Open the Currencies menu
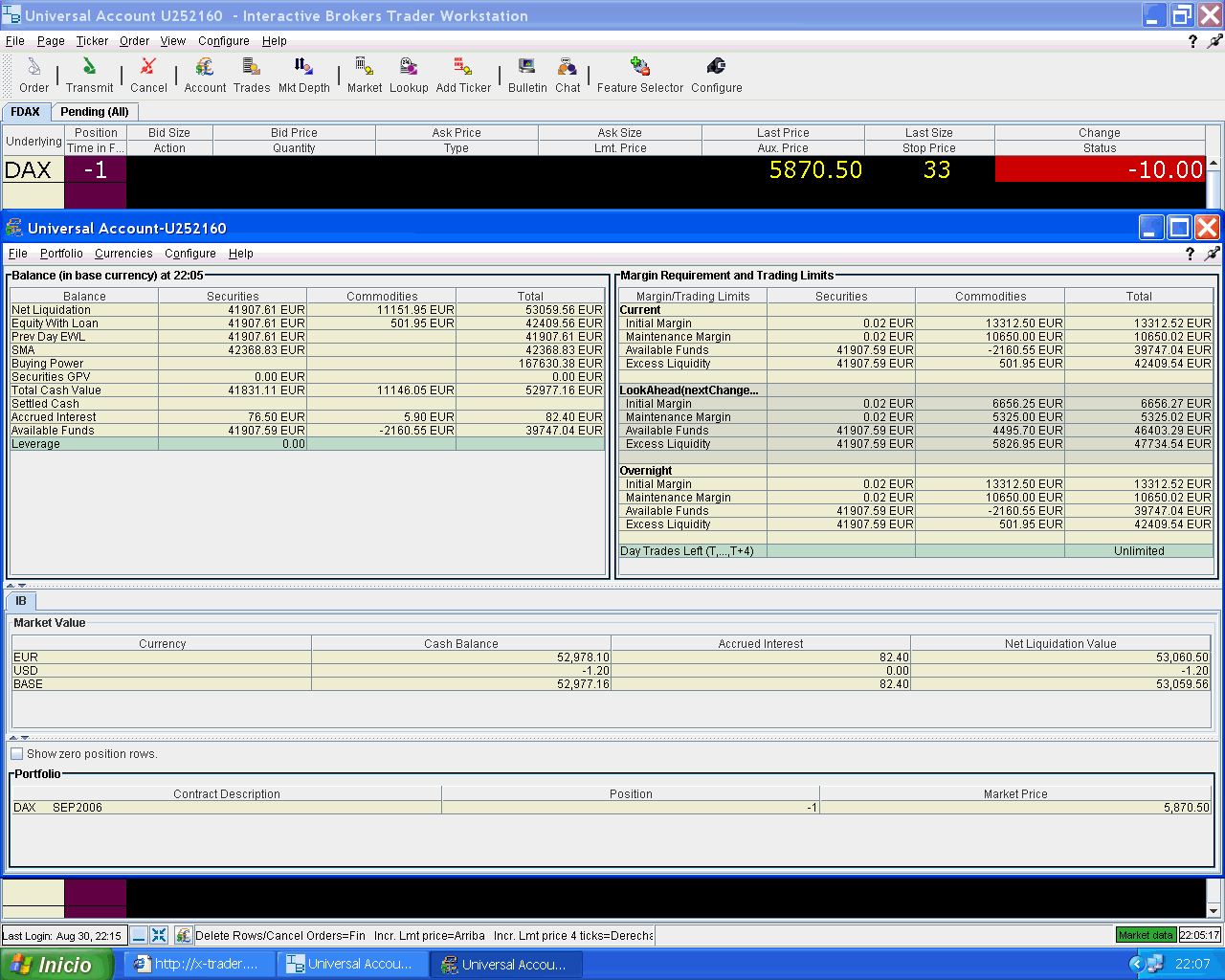1225x980 pixels. [x=123, y=254]
